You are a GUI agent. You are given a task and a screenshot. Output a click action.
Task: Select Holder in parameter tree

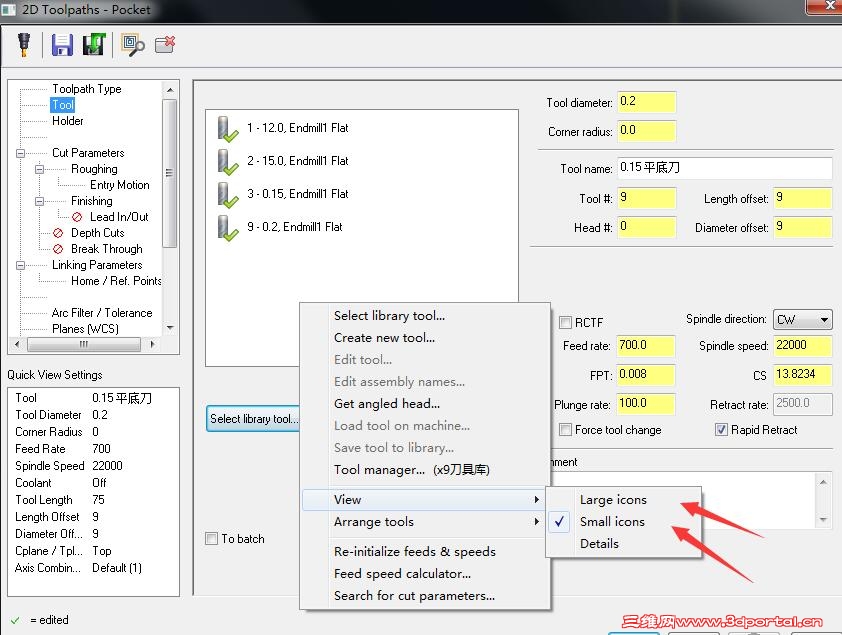tap(68, 121)
